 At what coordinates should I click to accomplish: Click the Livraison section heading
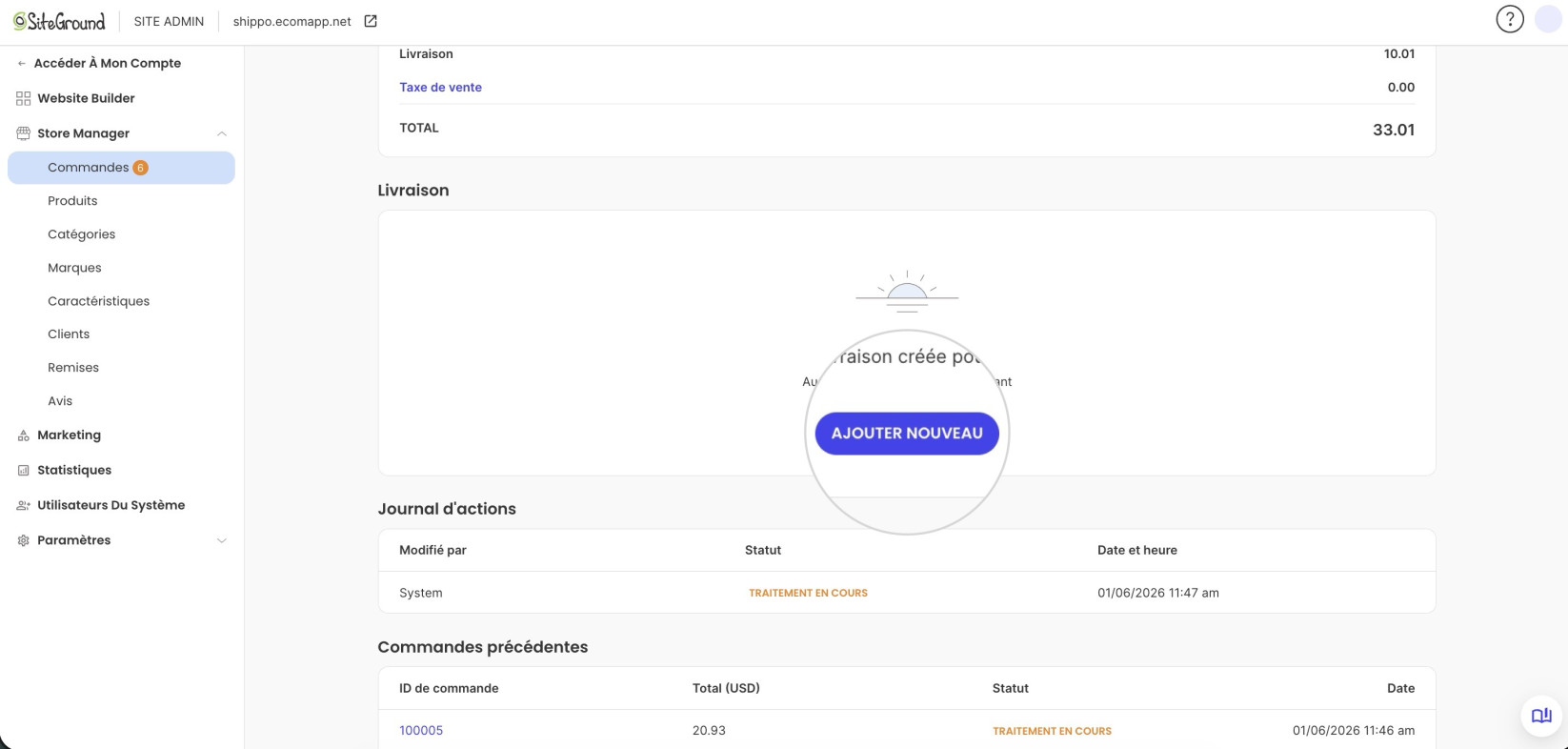413,191
